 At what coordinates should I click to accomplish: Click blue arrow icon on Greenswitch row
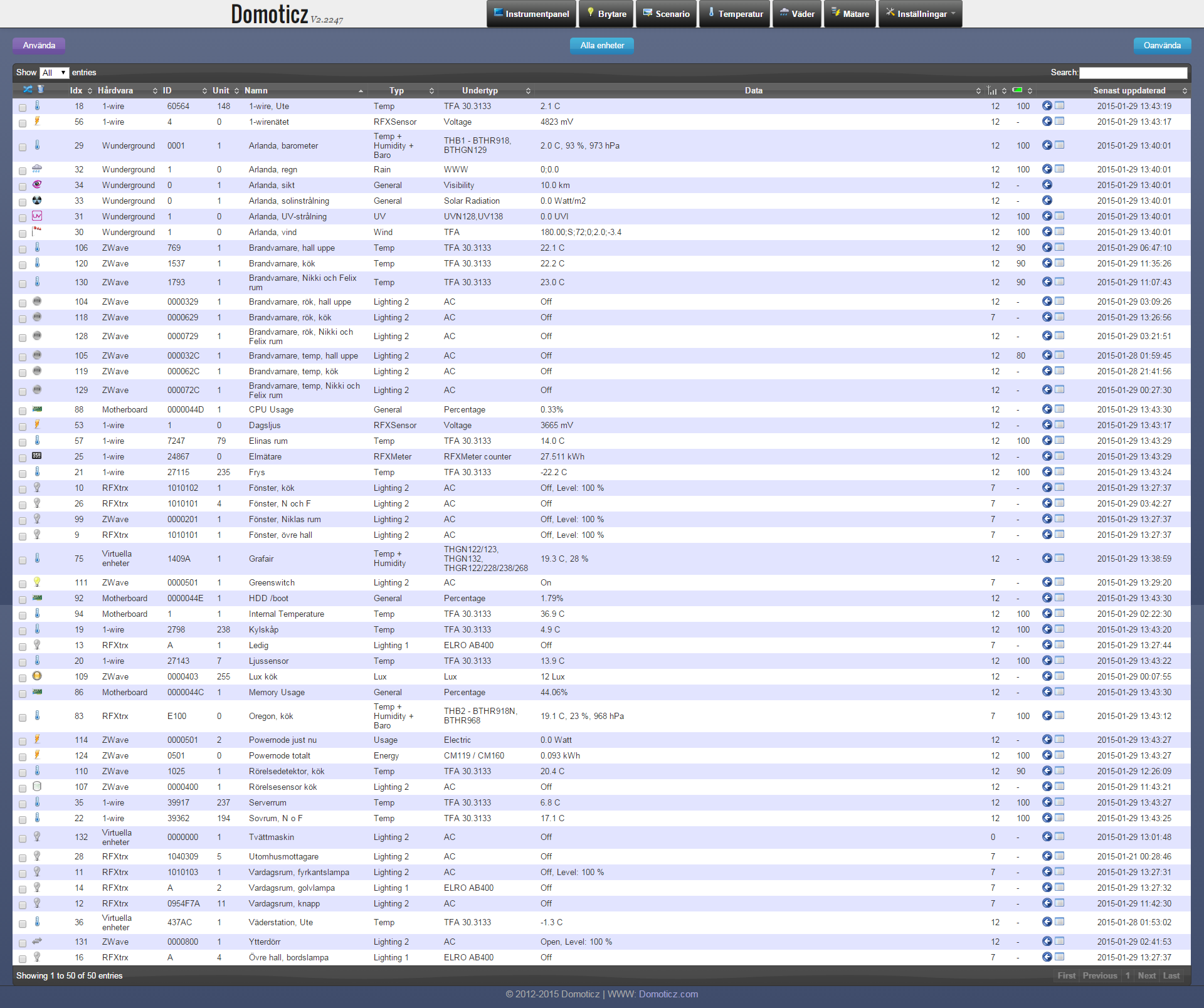coord(1047,582)
